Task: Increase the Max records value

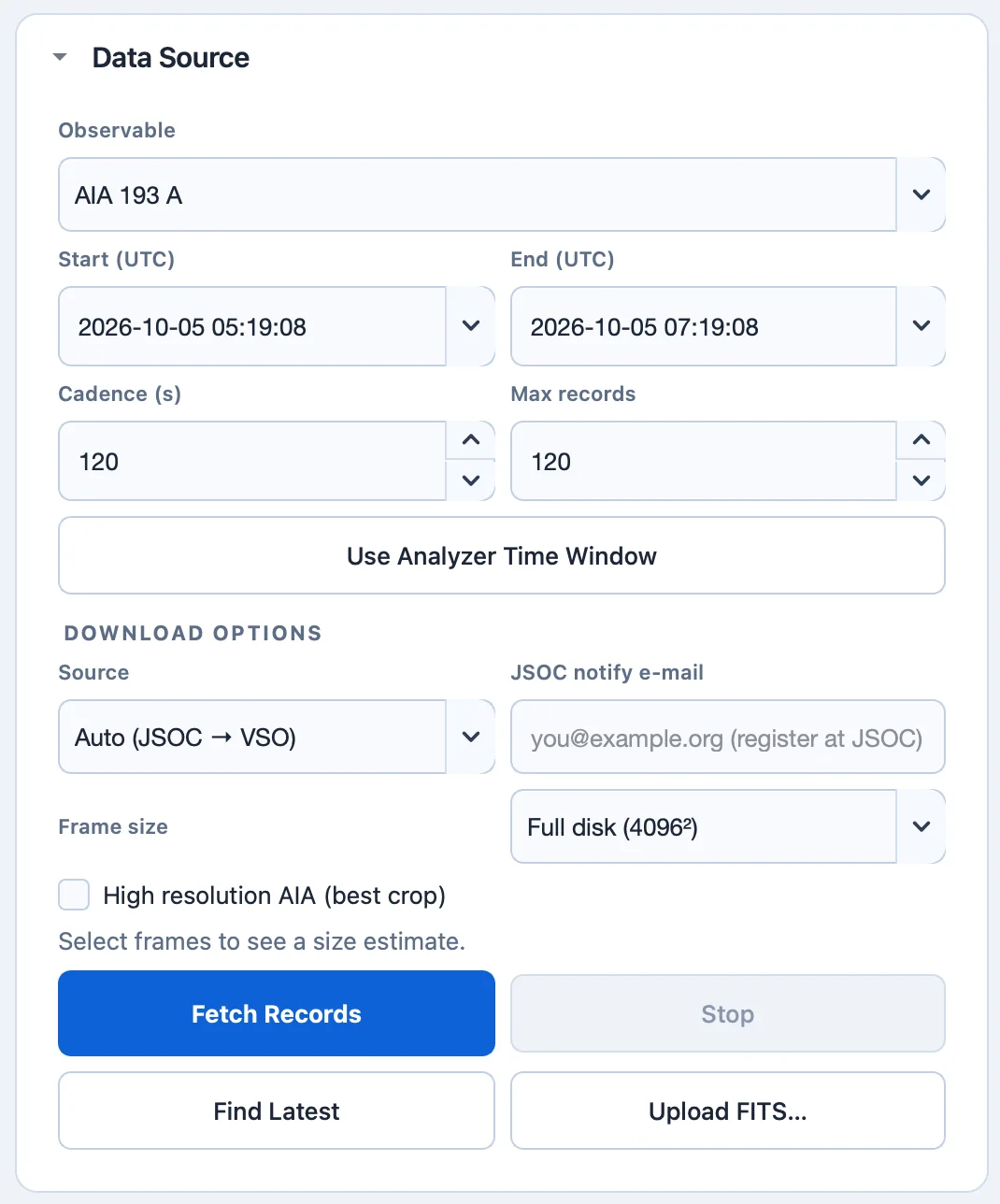Action: 921,440
